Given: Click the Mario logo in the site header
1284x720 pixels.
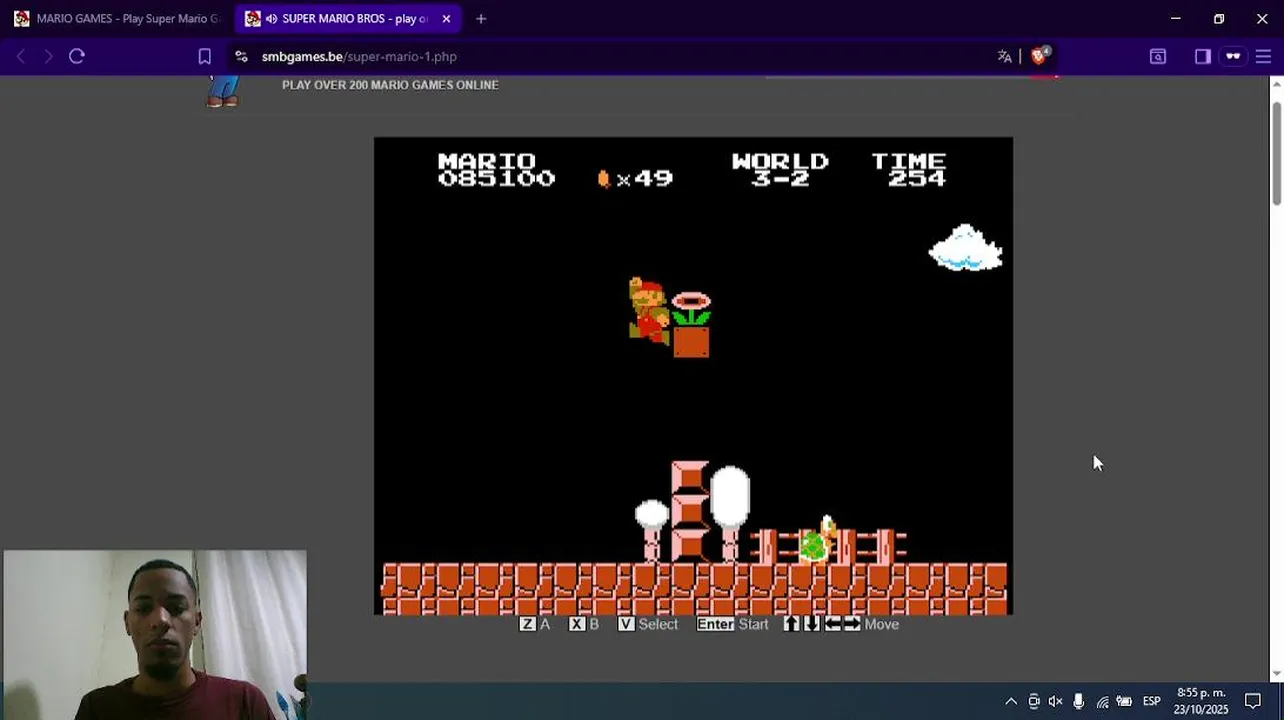Looking at the screenshot, I should point(223,91).
